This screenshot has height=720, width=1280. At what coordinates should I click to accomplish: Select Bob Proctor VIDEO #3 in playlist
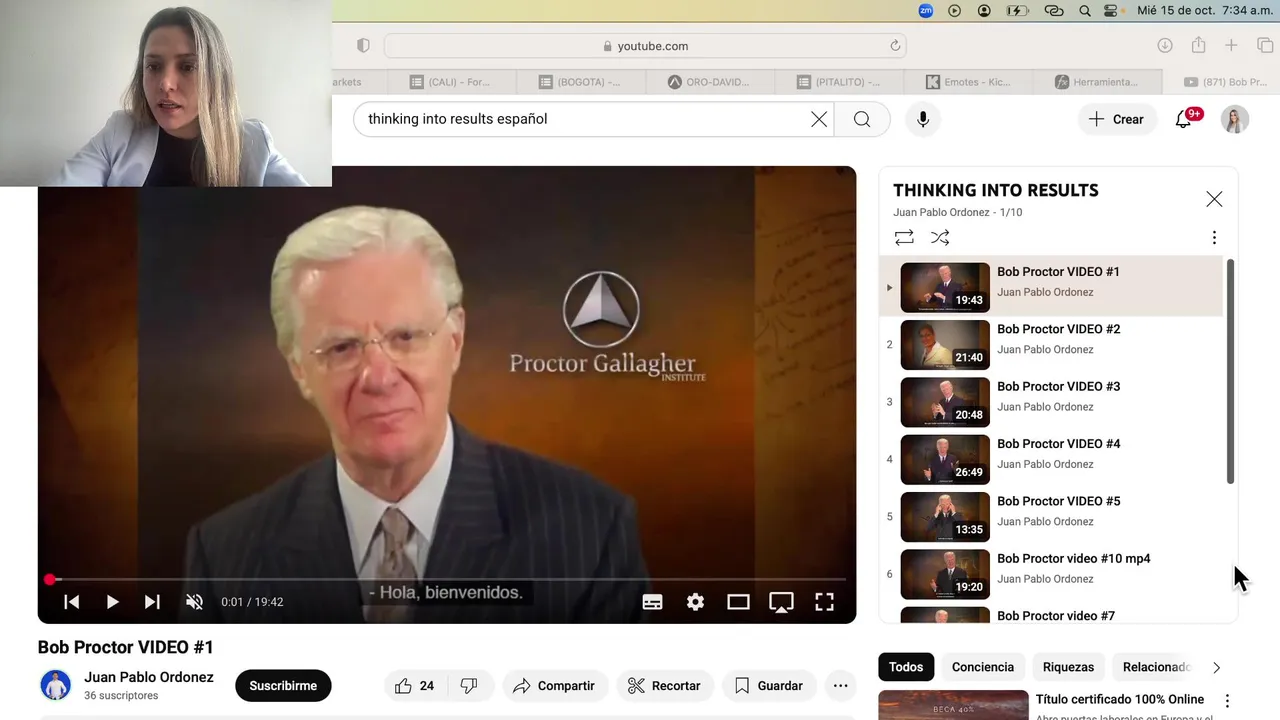(x=1051, y=402)
